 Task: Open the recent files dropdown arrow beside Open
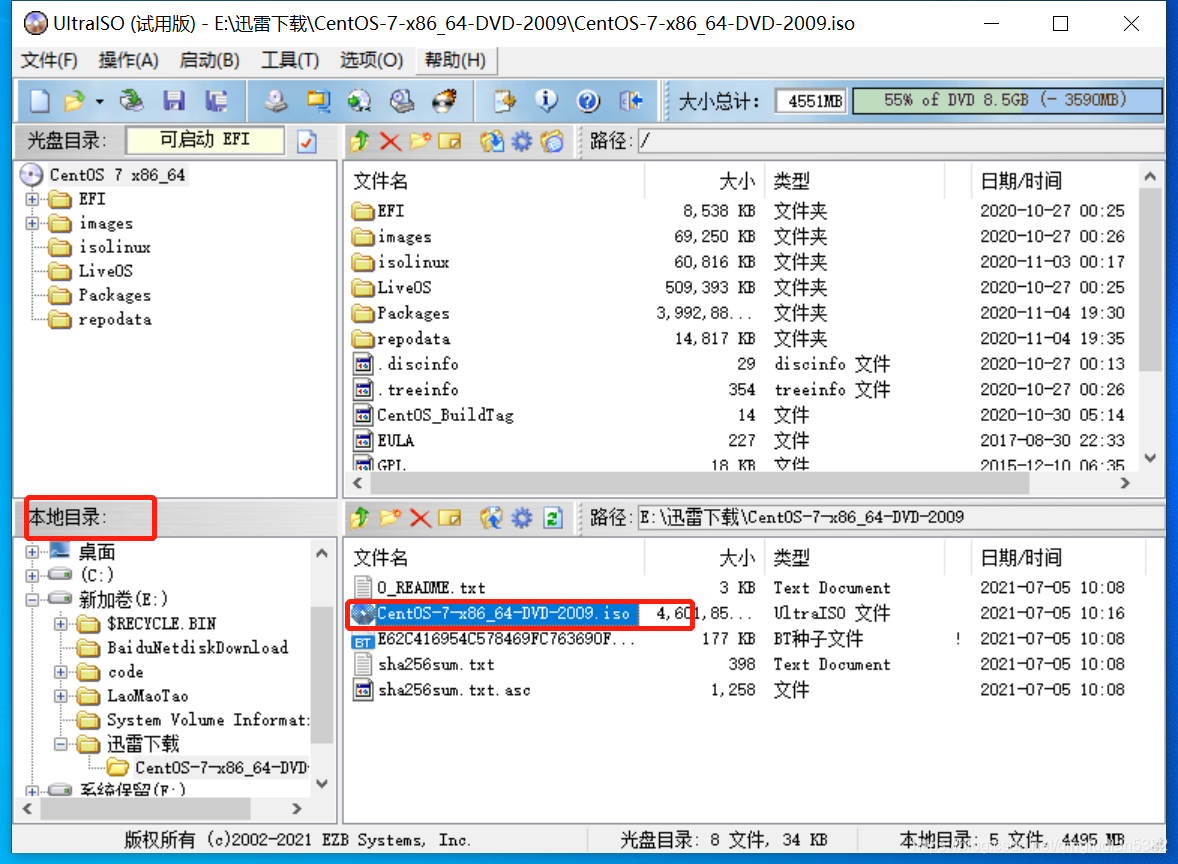coord(99,101)
